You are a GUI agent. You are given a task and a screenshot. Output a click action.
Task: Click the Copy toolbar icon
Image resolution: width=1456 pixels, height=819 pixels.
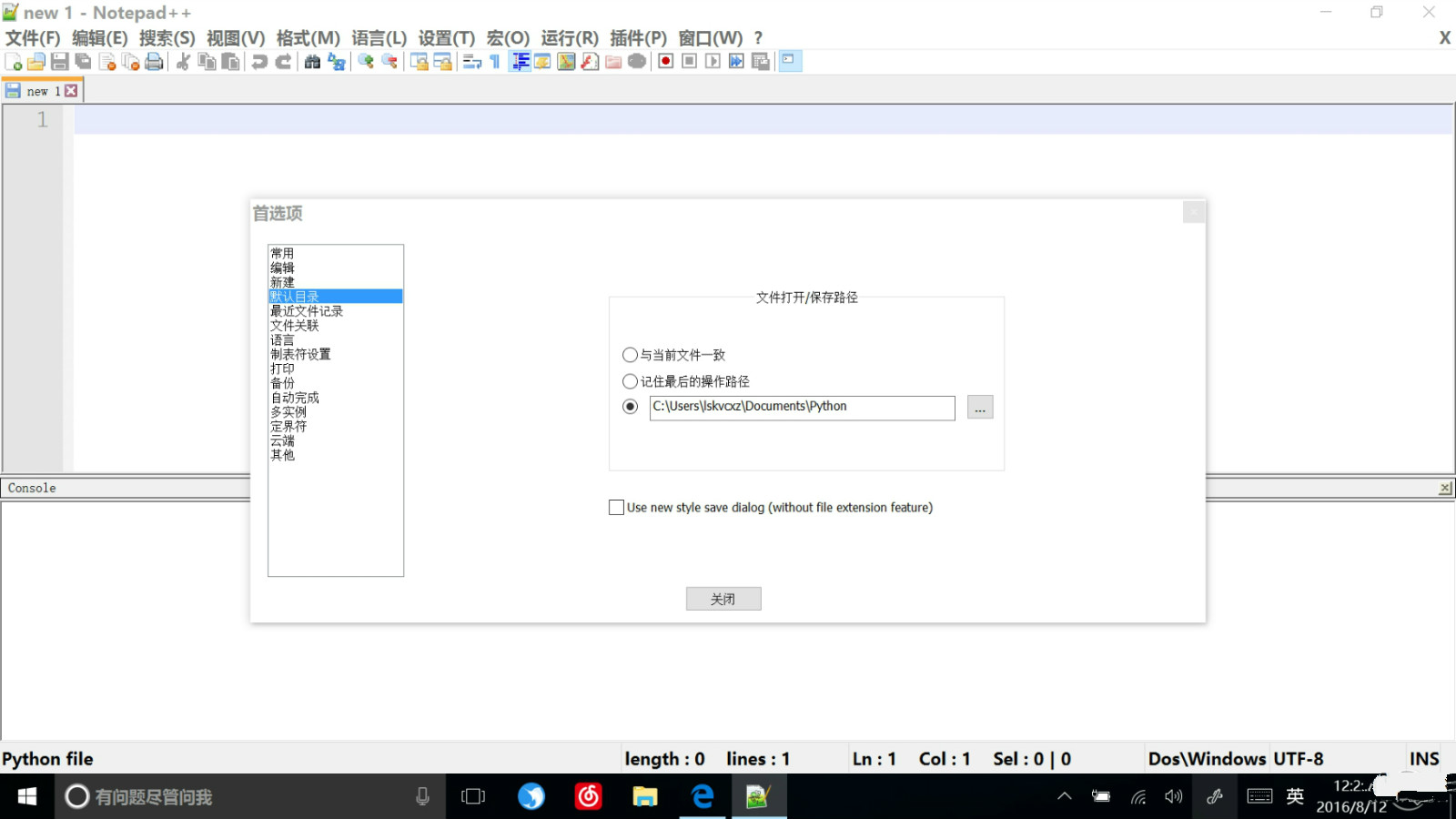pos(207,61)
